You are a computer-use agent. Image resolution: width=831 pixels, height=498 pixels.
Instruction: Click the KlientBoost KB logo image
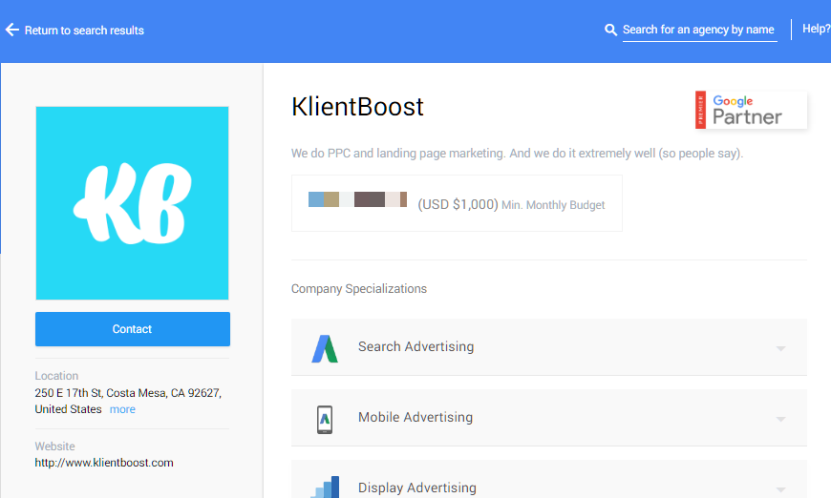point(132,203)
